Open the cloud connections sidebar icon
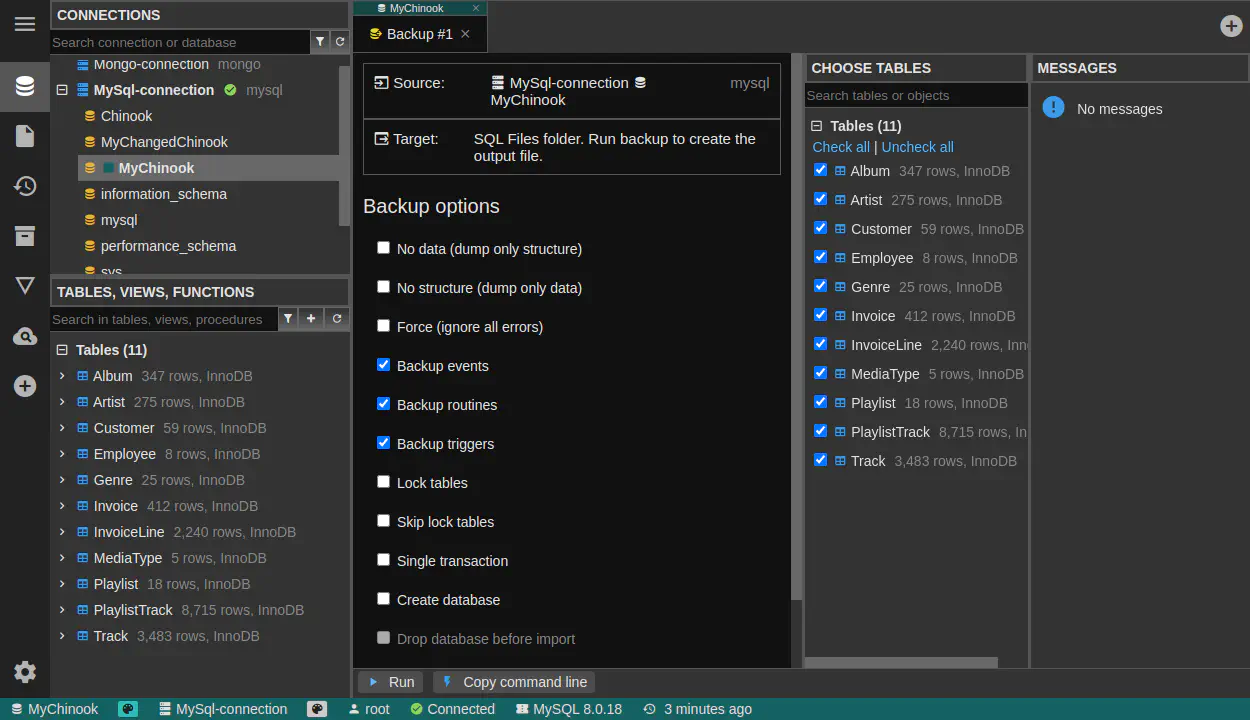 pos(25,336)
